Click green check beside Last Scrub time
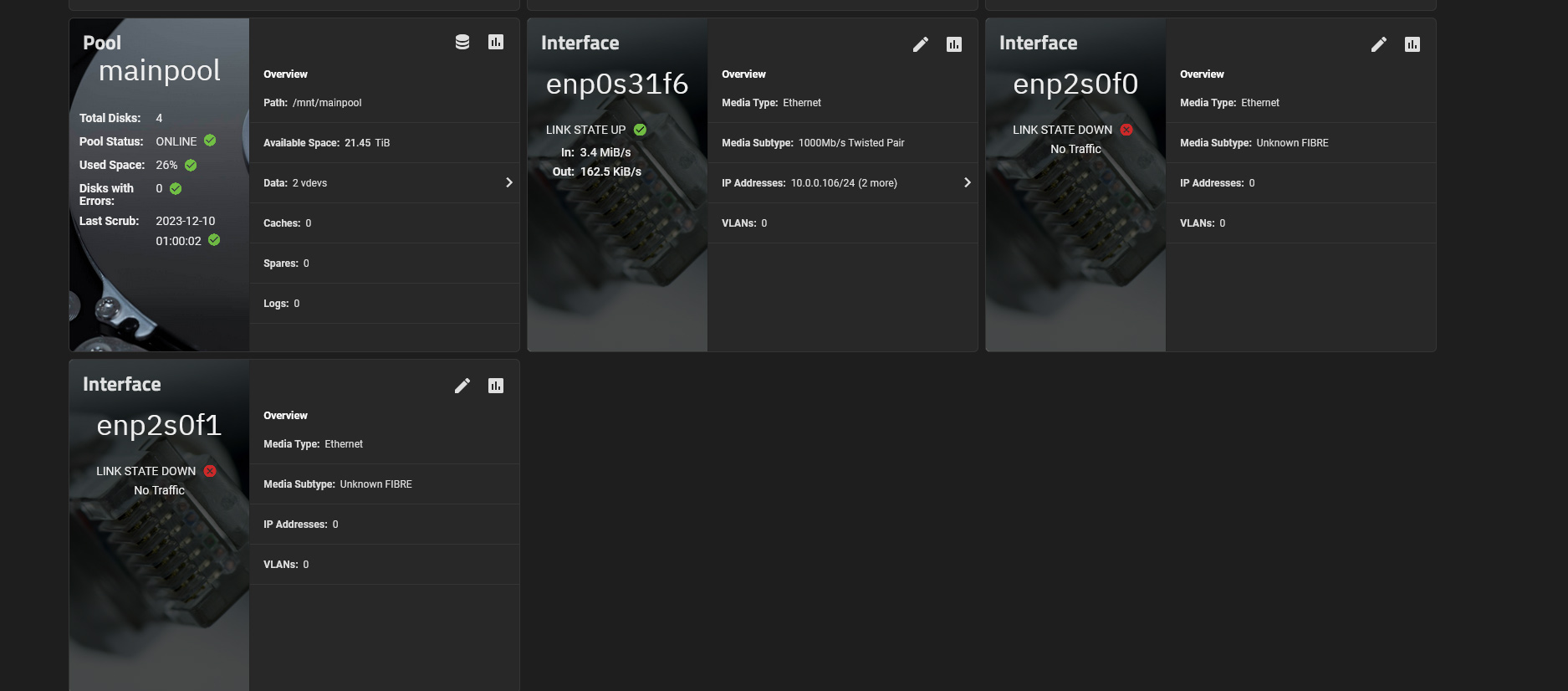The image size is (1568, 691). [214, 240]
